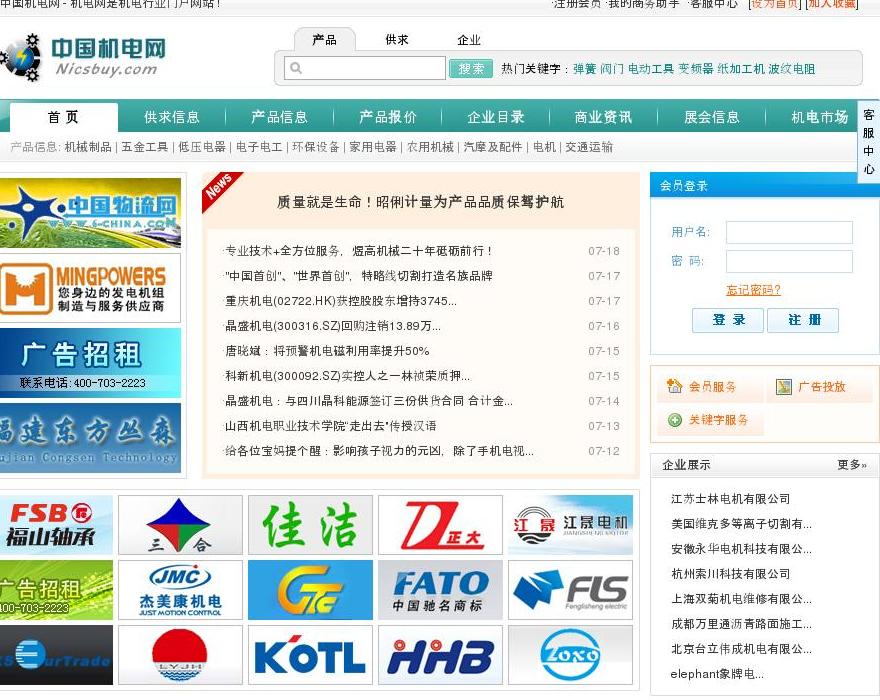Open the green 广告招租 banner
The width and height of the screenshot is (880, 700).
coord(56,590)
